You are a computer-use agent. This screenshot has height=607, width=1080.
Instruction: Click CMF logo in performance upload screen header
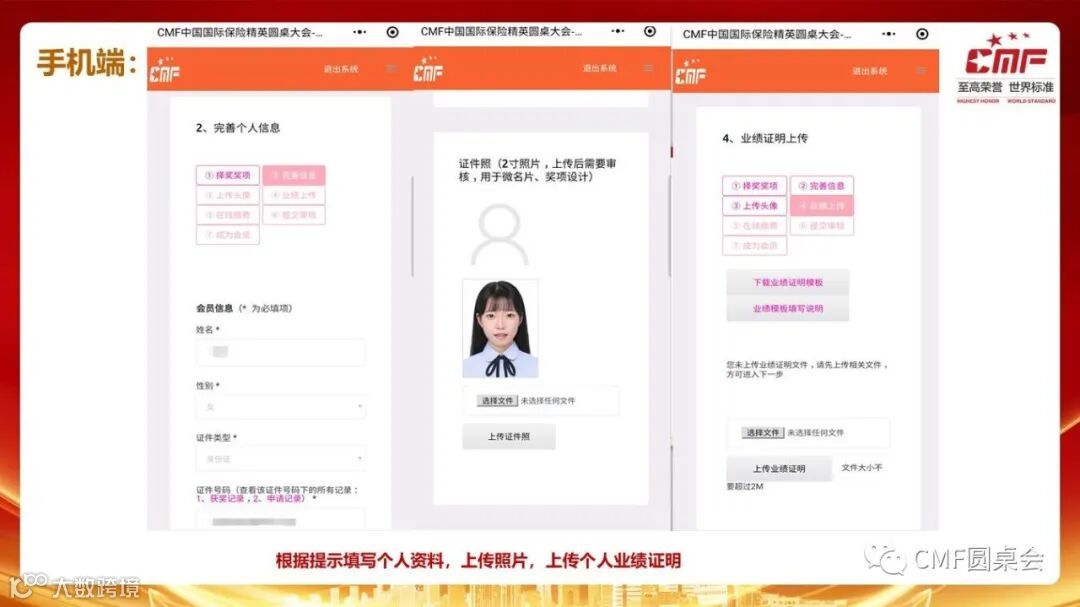click(690, 72)
